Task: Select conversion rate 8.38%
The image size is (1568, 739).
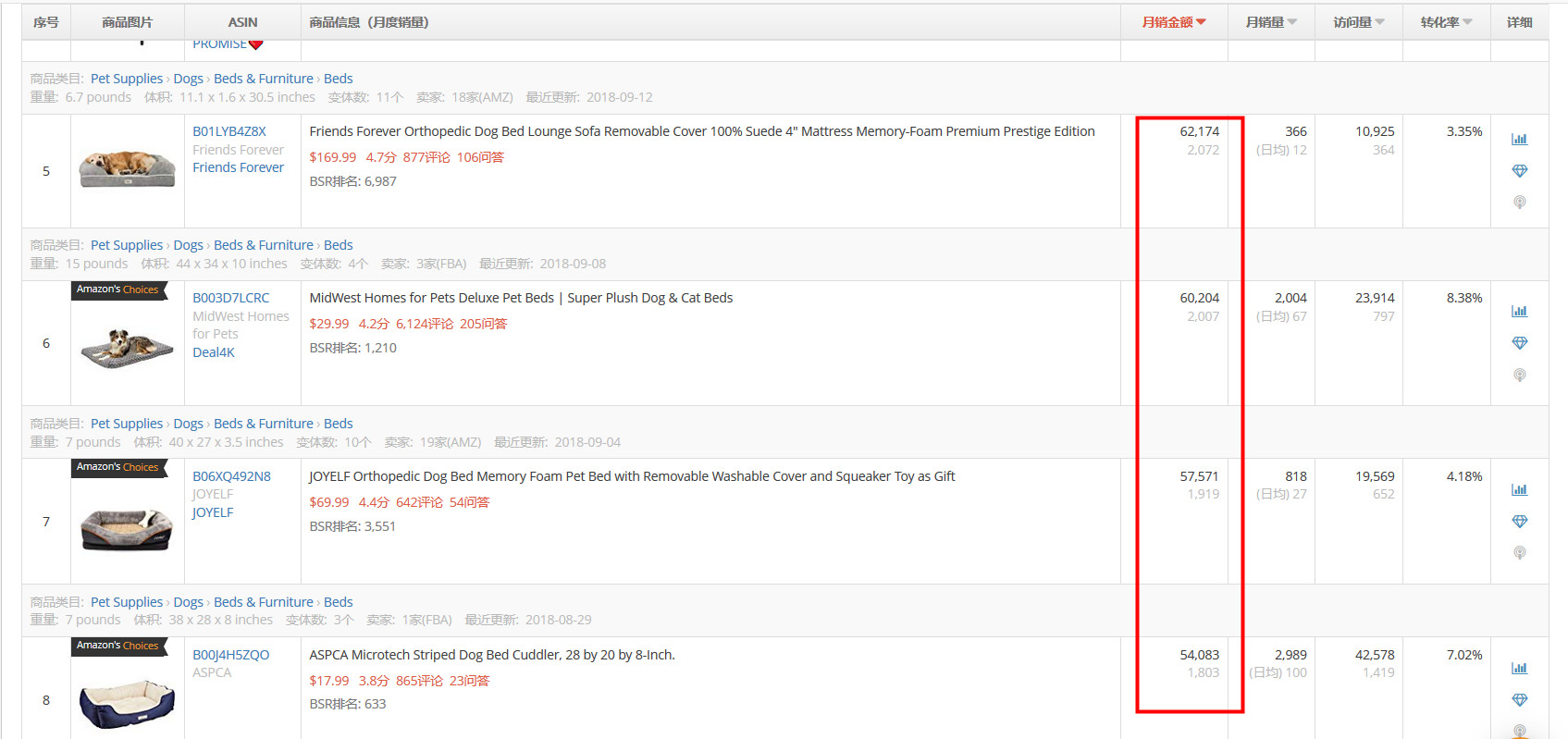Action: pyautogui.click(x=1464, y=298)
